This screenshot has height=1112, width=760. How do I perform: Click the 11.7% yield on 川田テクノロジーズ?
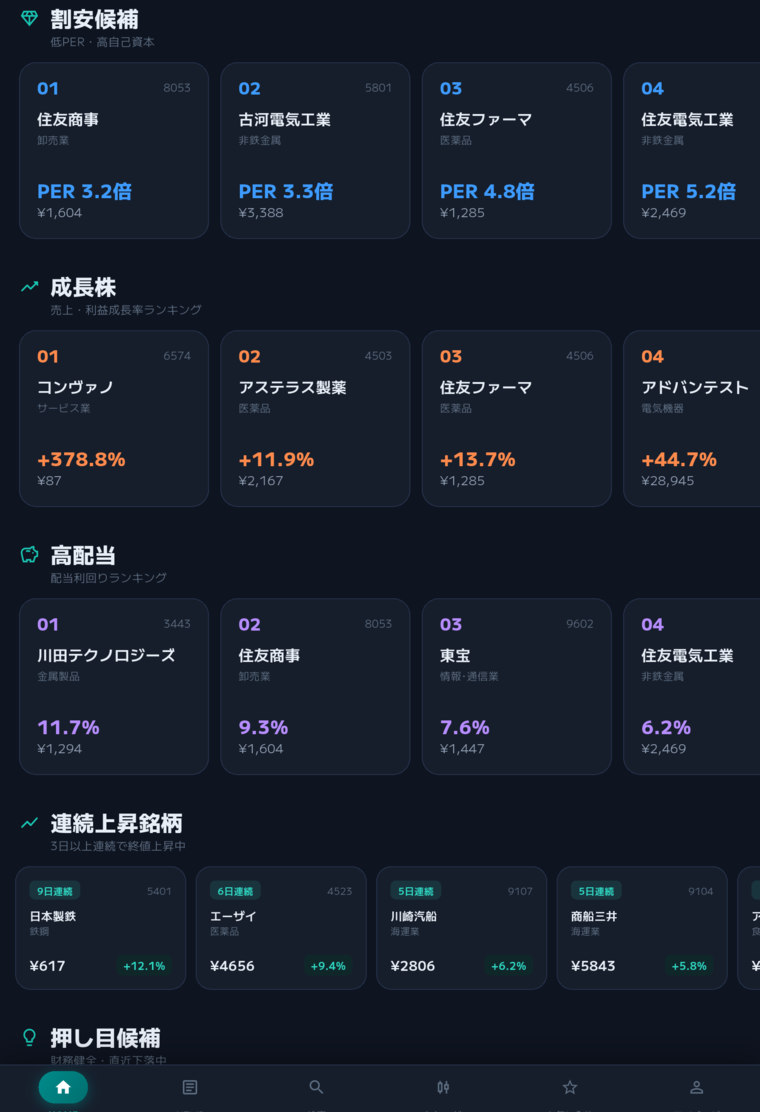(68, 728)
